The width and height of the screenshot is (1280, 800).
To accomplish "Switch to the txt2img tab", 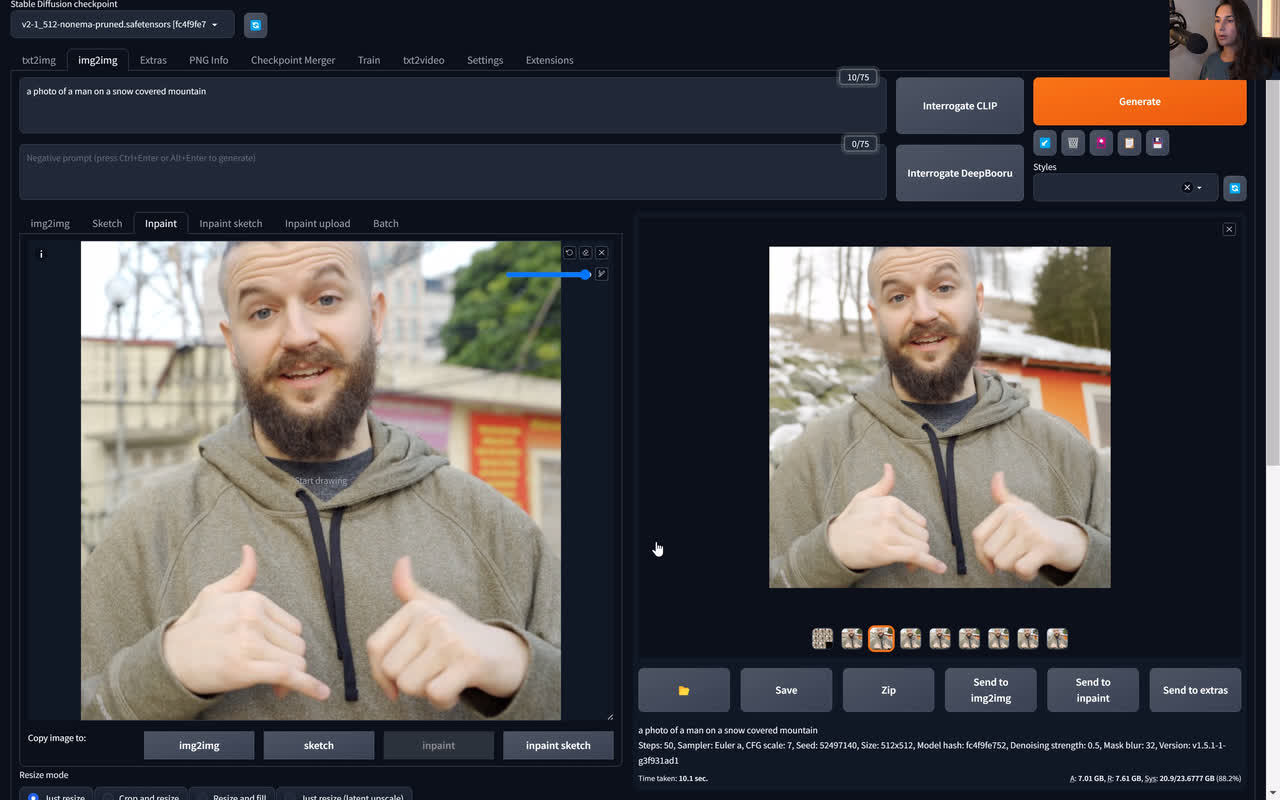I will [x=39, y=60].
